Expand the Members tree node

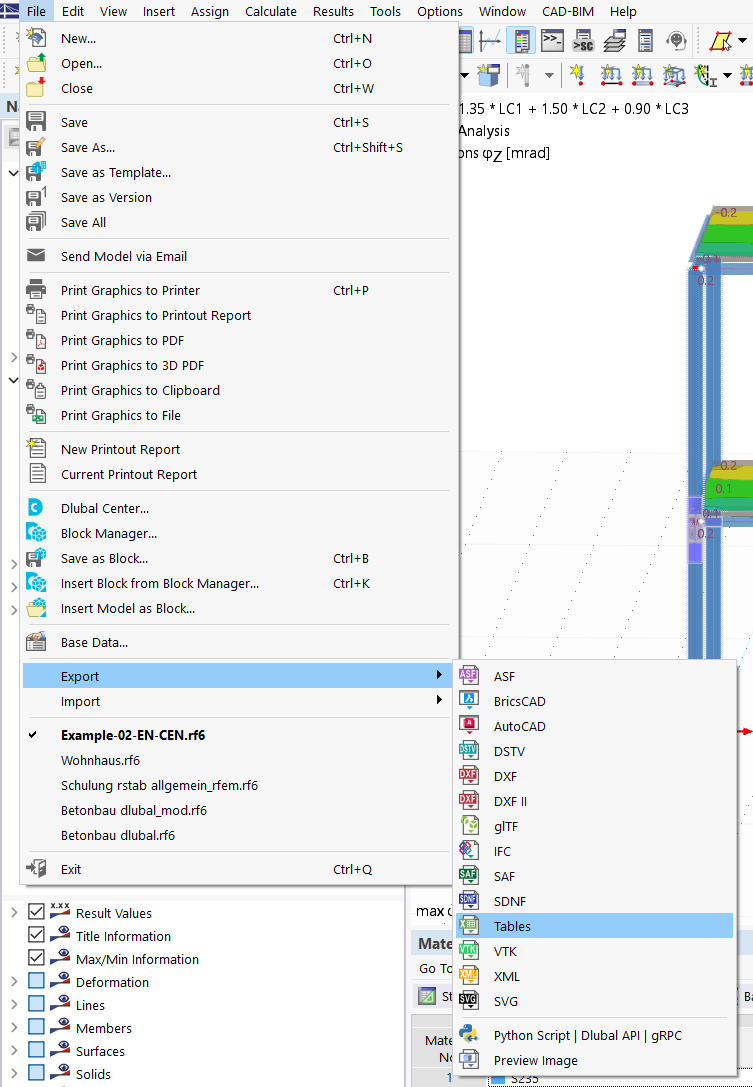14,1028
